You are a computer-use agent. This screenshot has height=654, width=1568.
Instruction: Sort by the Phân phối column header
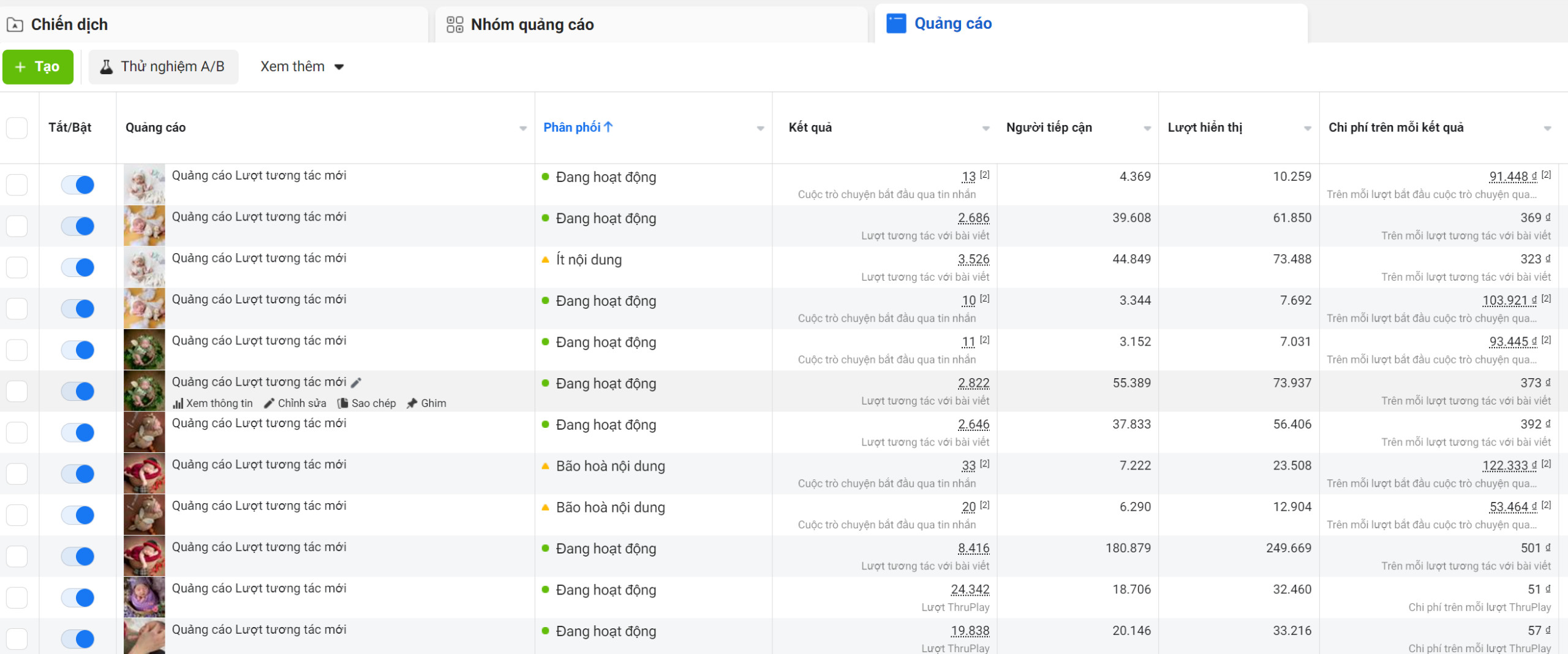[578, 127]
